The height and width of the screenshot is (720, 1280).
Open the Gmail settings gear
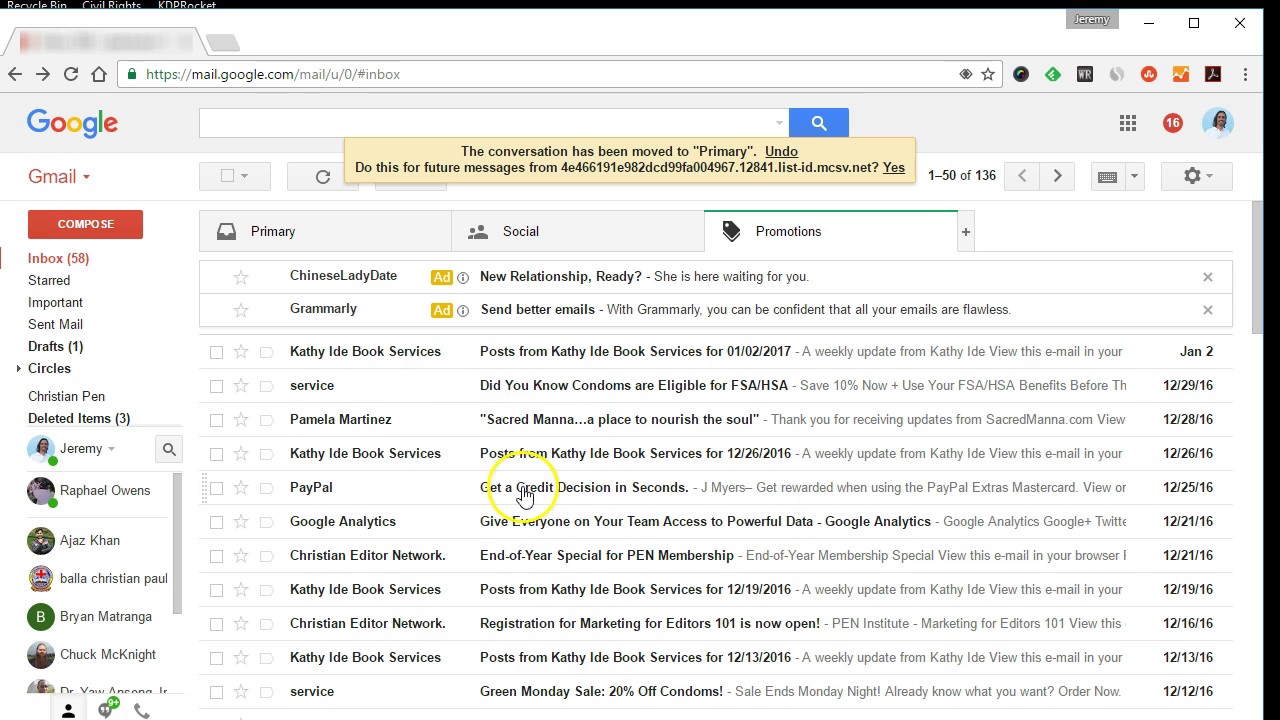point(1197,176)
